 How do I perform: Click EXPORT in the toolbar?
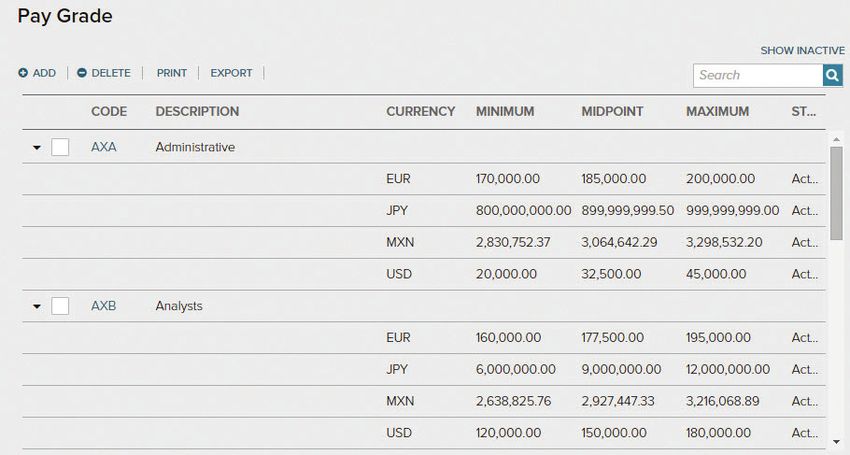[231, 73]
